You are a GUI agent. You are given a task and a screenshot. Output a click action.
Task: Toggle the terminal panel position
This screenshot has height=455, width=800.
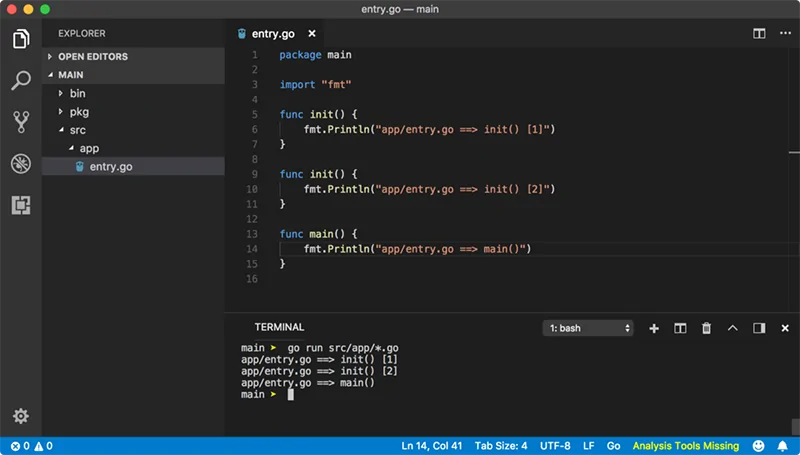759,328
